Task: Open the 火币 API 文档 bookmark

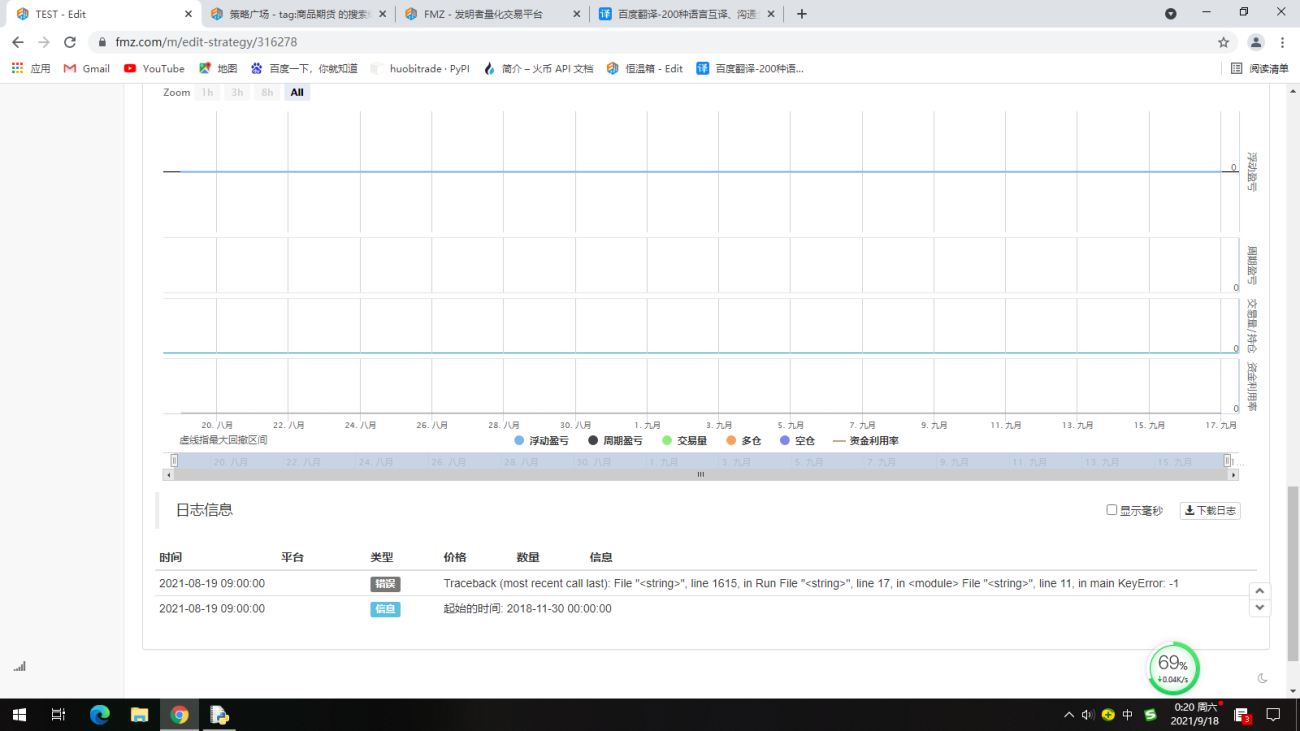Action: coord(538,68)
